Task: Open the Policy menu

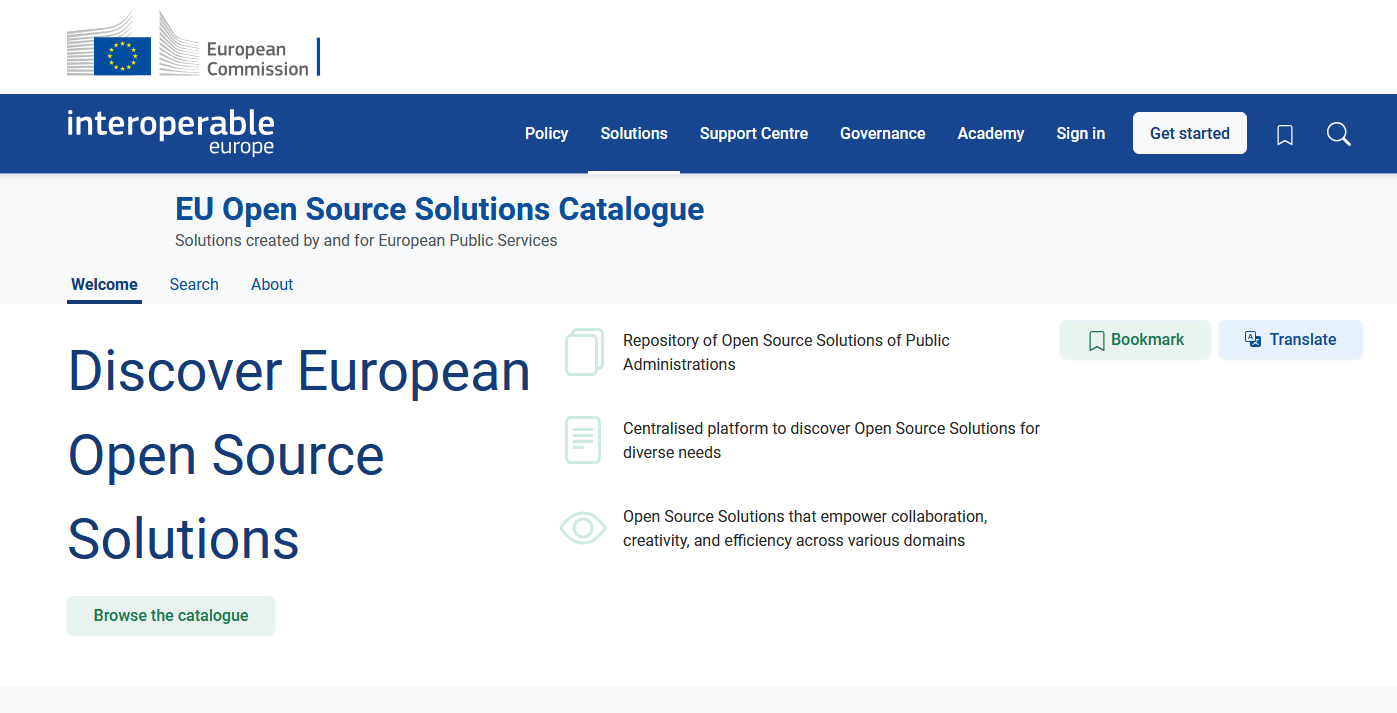Action: pyautogui.click(x=546, y=133)
